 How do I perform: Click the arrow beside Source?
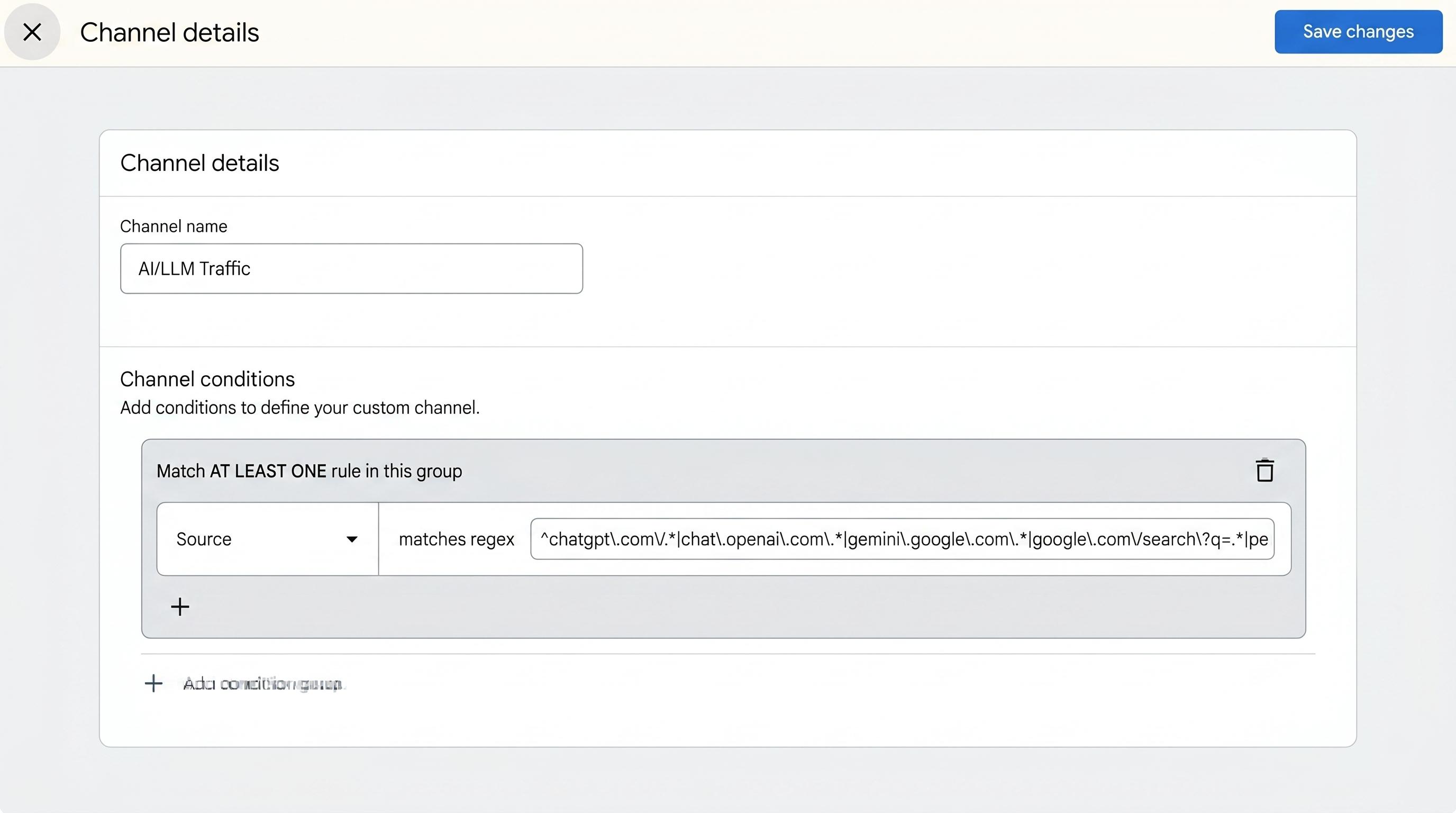tap(351, 539)
